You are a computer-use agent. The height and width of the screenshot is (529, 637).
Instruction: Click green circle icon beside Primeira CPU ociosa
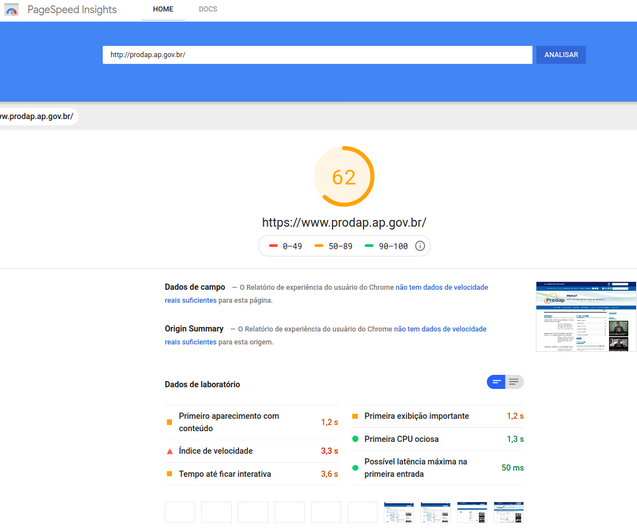pos(355,439)
